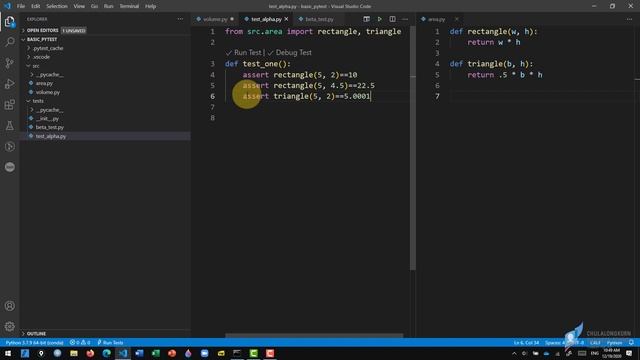Expand the Outline section

click(36, 333)
